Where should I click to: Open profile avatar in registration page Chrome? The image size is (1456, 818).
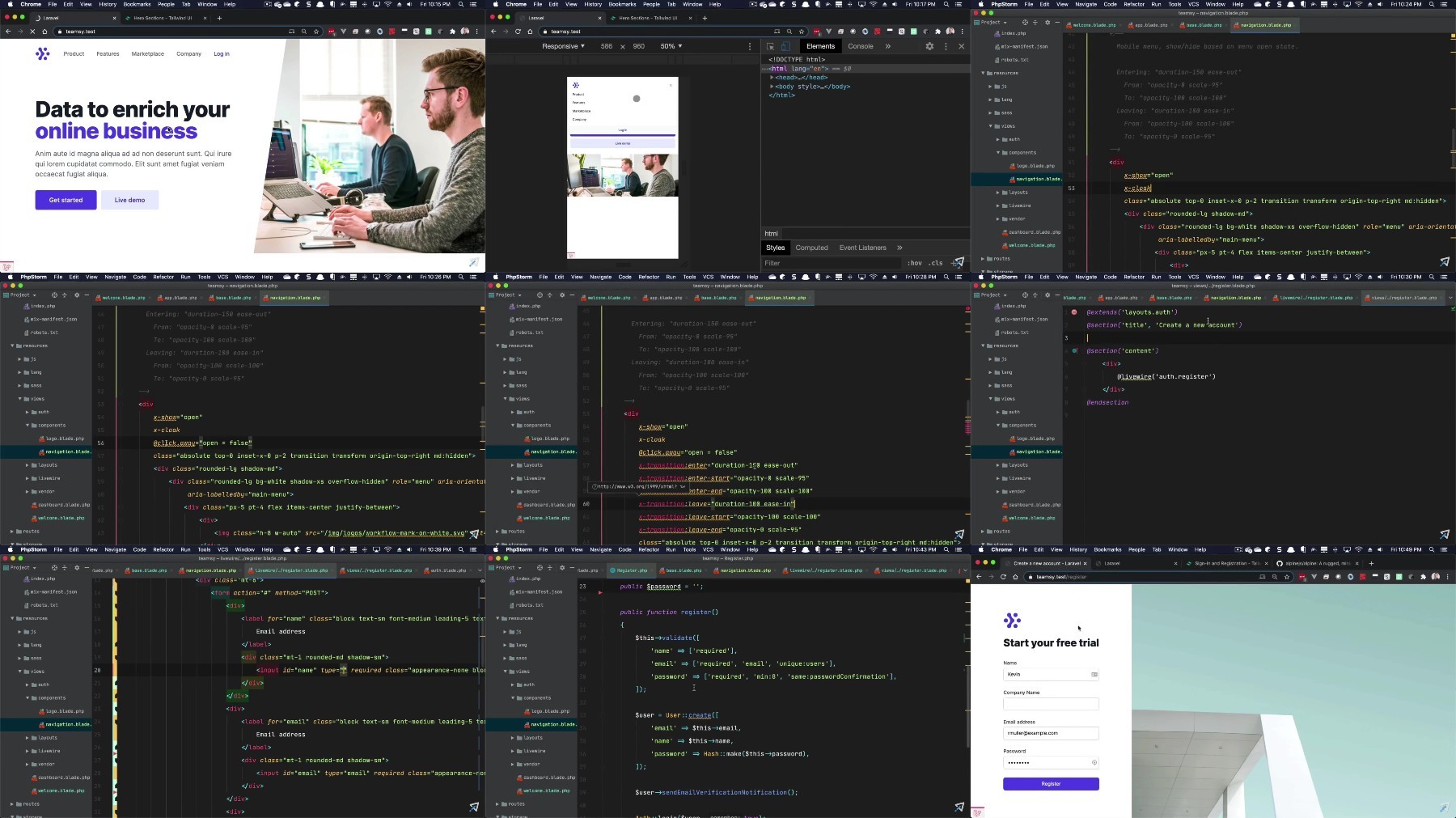(x=1436, y=577)
